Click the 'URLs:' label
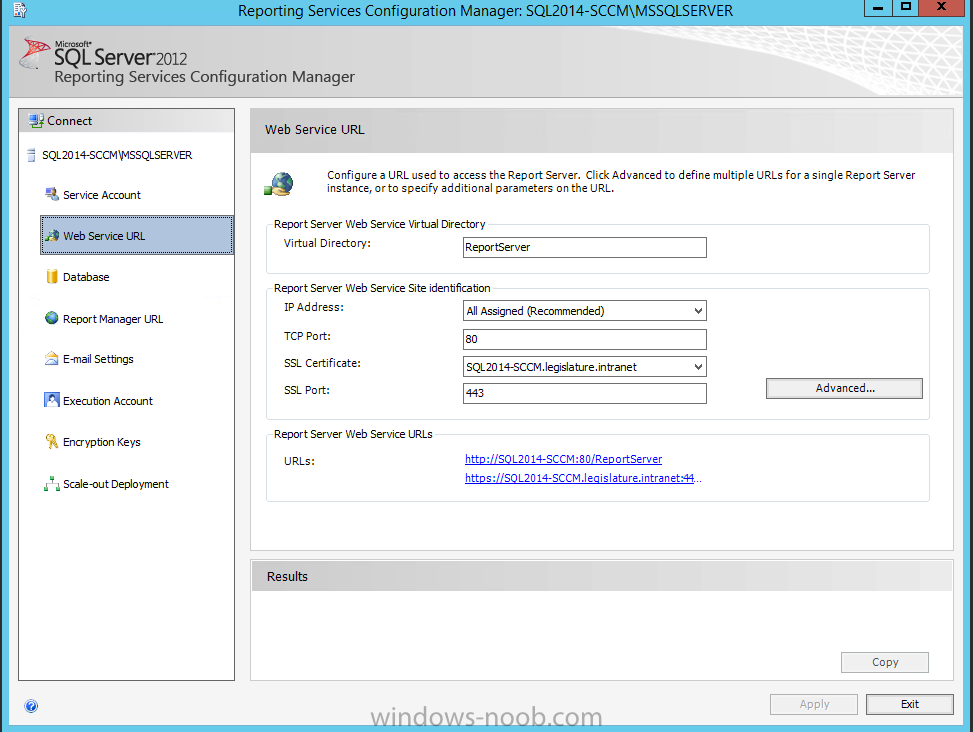Image resolution: width=973 pixels, height=732 pixels. click(x=299, y=462)
